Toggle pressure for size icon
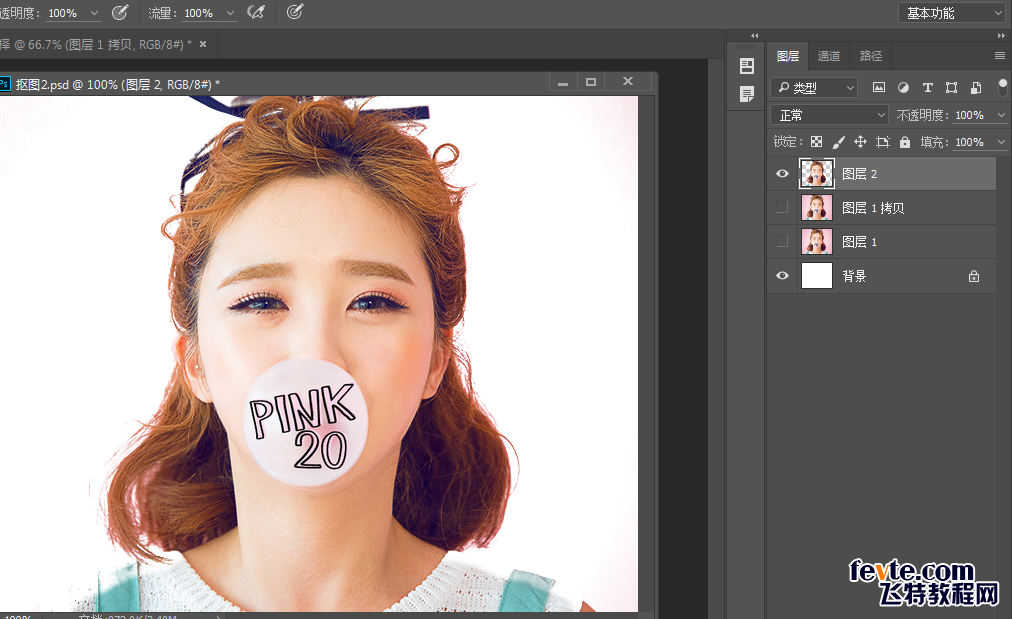This screenshot has width=1012, height=619. (x=295, y=12)
